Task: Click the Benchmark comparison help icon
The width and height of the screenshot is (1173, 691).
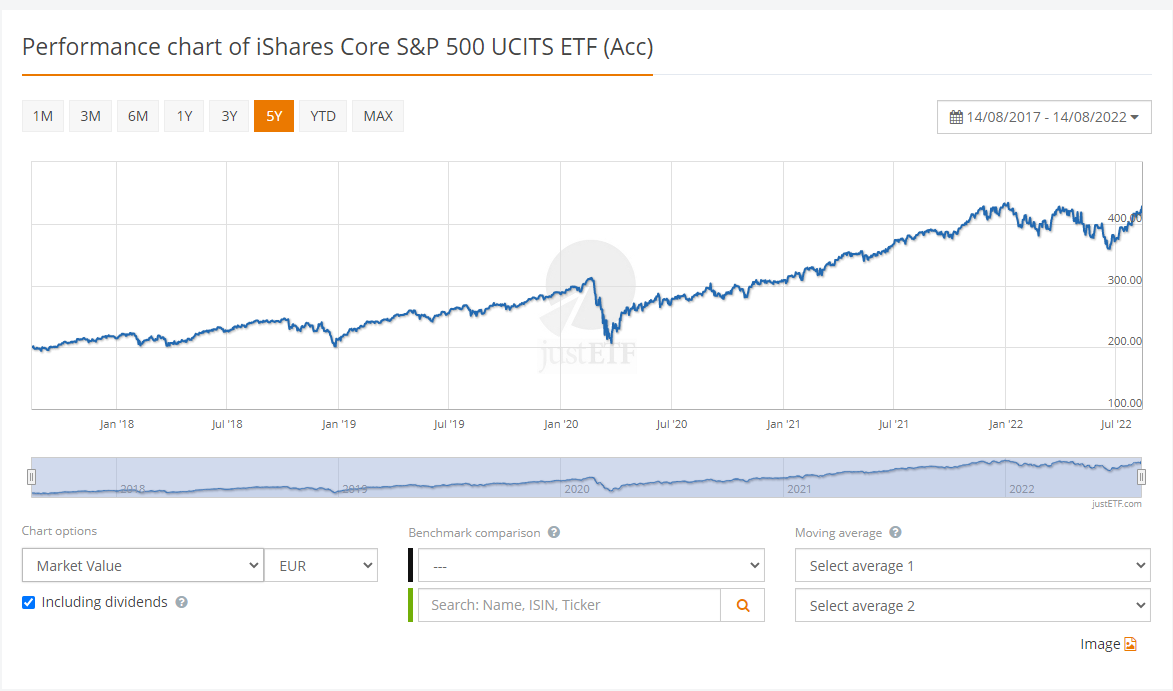Action: [x=554, y=532]
